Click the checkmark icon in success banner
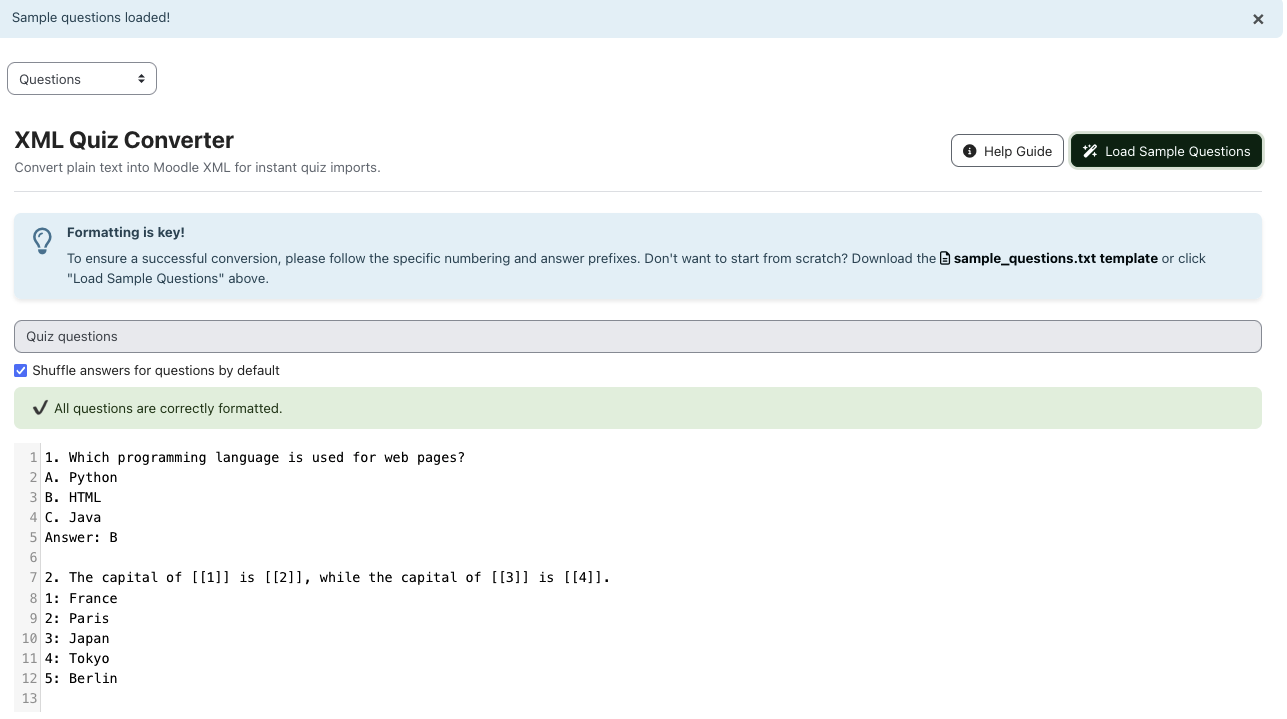The height and width of the screenshot is (719, 1287). point(40,408)
